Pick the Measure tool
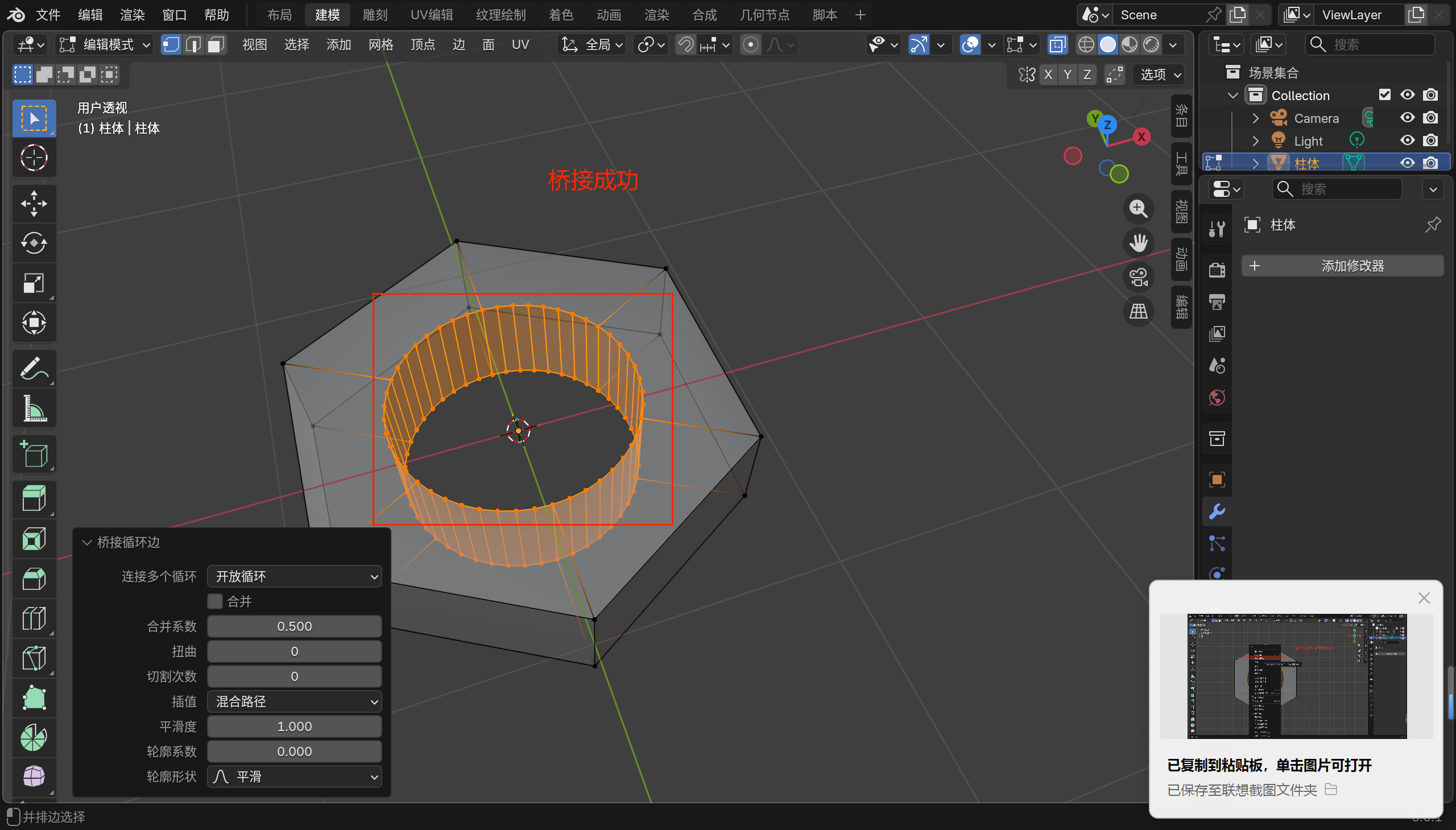This screenshot has width=1456, height=830. [34, 408]
